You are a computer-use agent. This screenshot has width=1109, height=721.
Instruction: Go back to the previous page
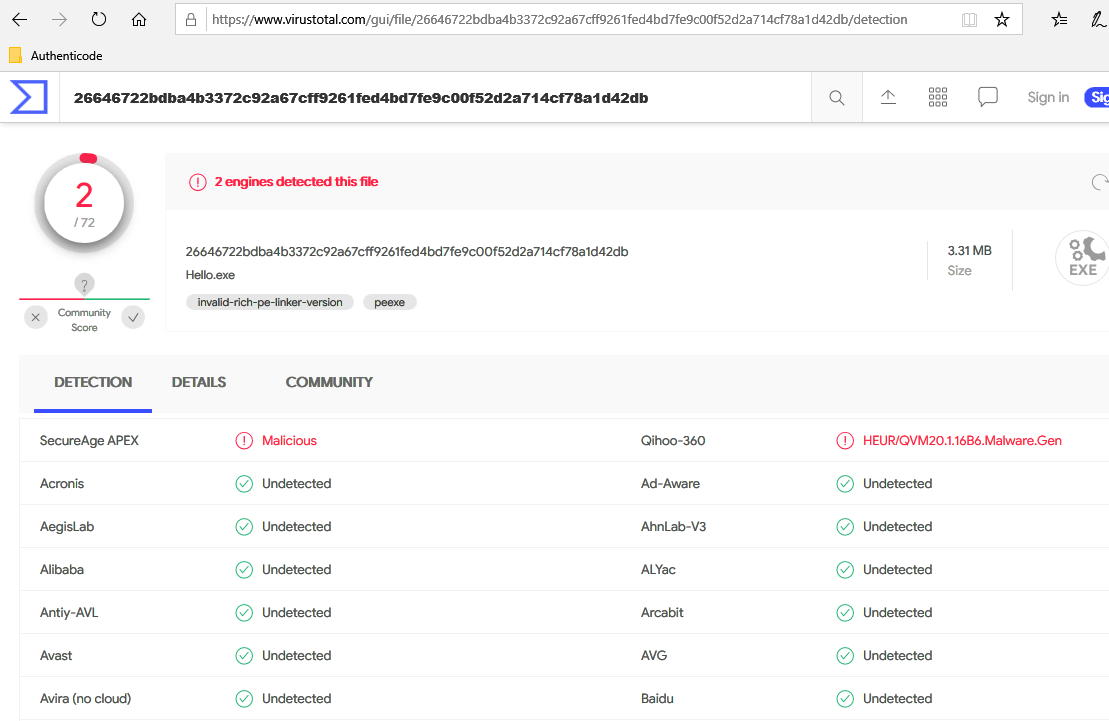tap(20, 20)
